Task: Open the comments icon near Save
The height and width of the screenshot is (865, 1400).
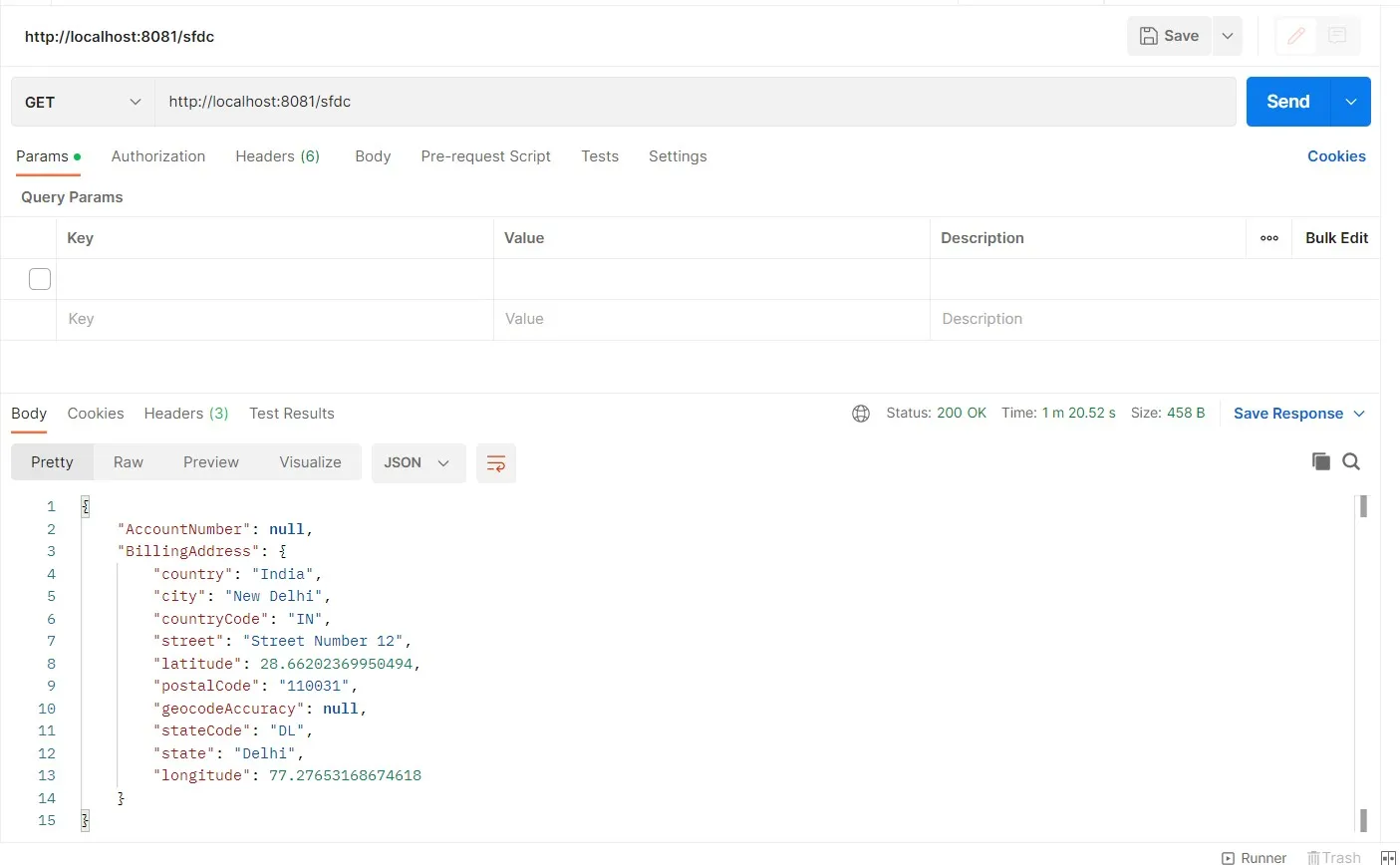Action: (x=1337, y=36)
